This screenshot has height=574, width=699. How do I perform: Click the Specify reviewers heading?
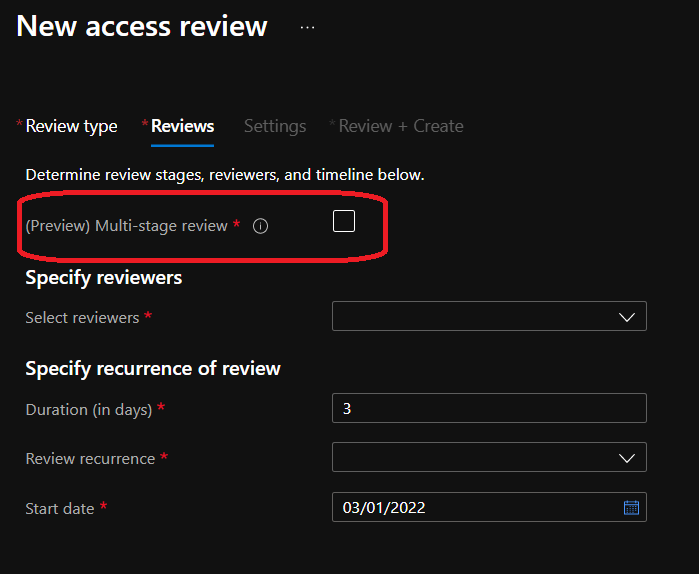tap(104, 277)
